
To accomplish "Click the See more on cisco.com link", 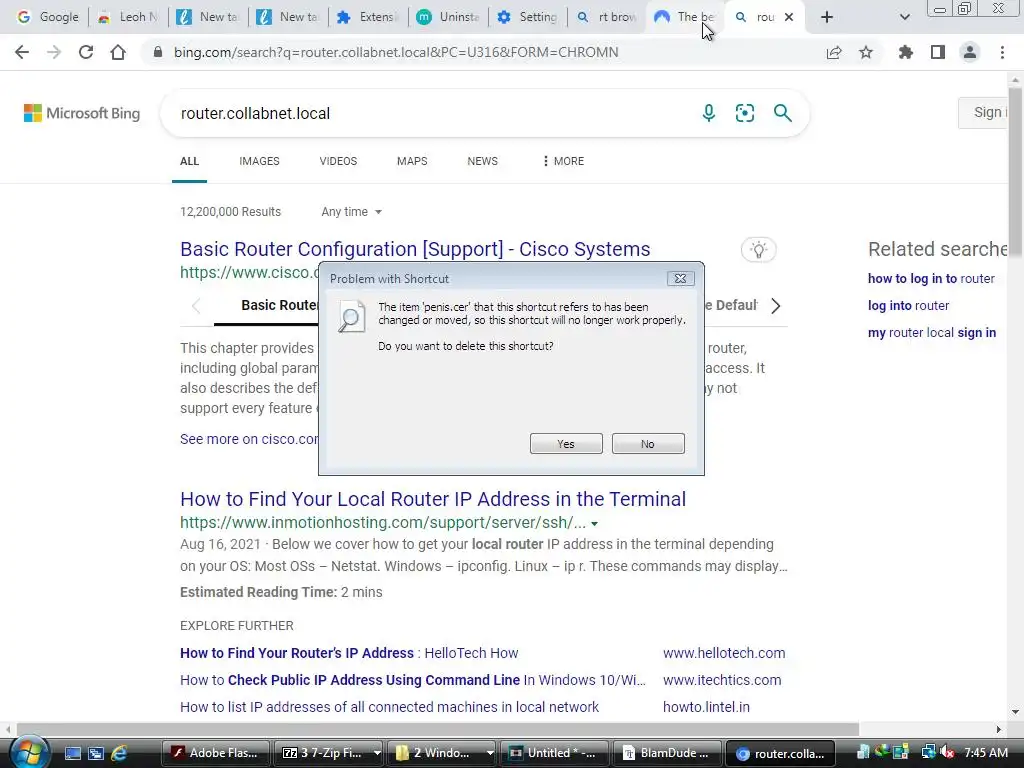I will [249, 439].
